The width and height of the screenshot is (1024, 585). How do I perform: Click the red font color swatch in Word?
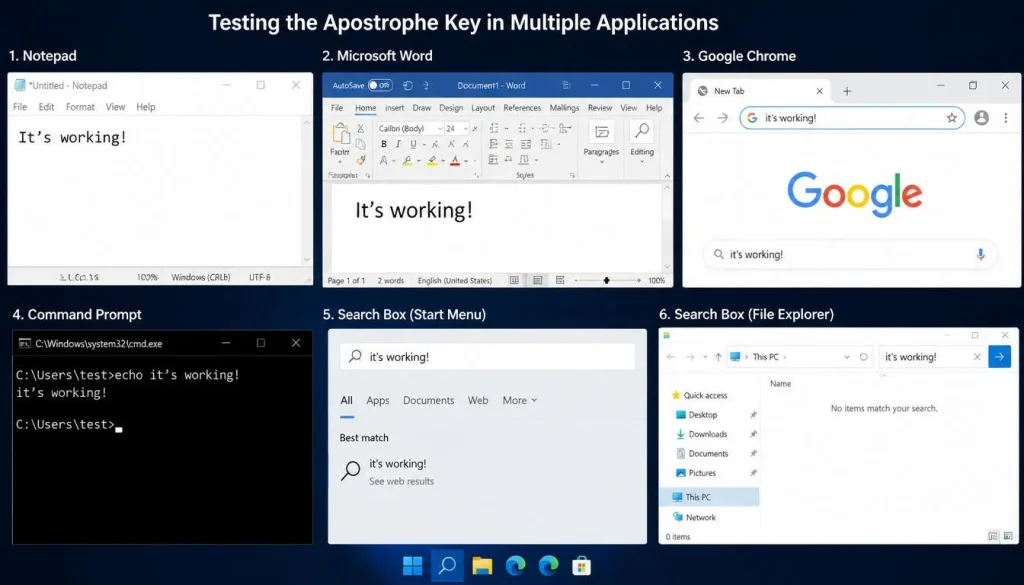pyautogui.click(x=455, y=161)
